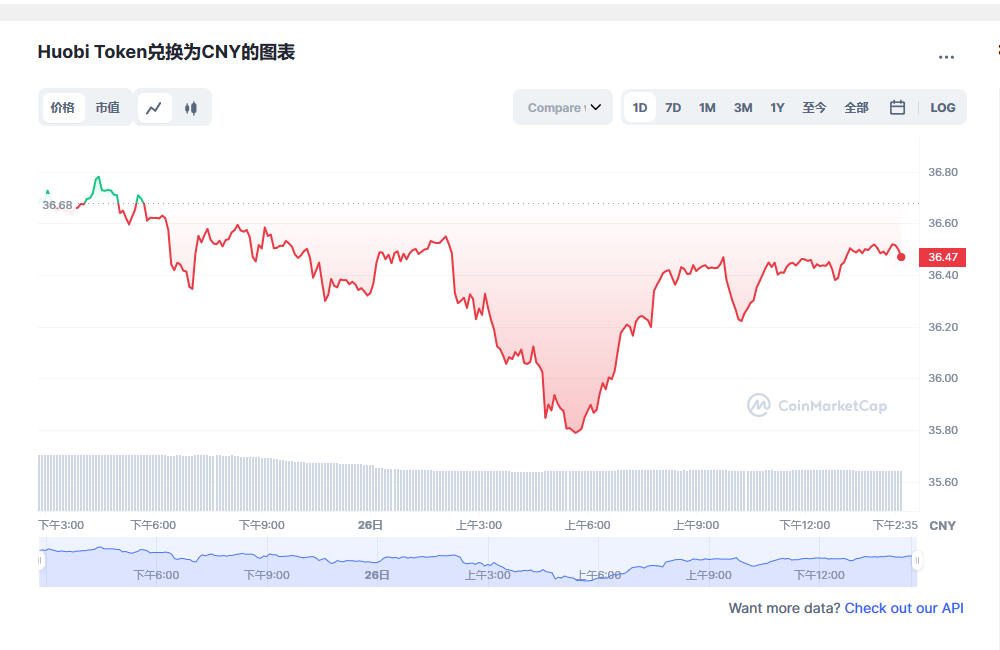Select the 1Y time range
The height and width of the screenshot is (650, 1000).
pos(777,108)
